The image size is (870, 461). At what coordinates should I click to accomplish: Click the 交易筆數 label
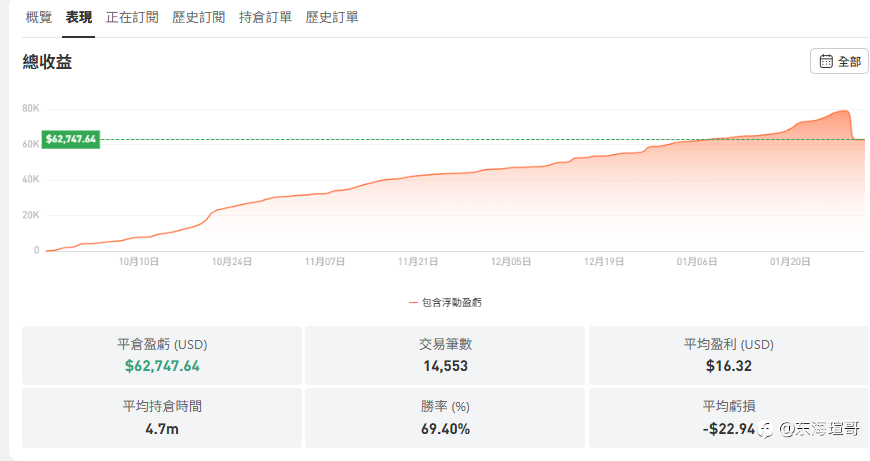pyautogui.click(x=446, y=345)
